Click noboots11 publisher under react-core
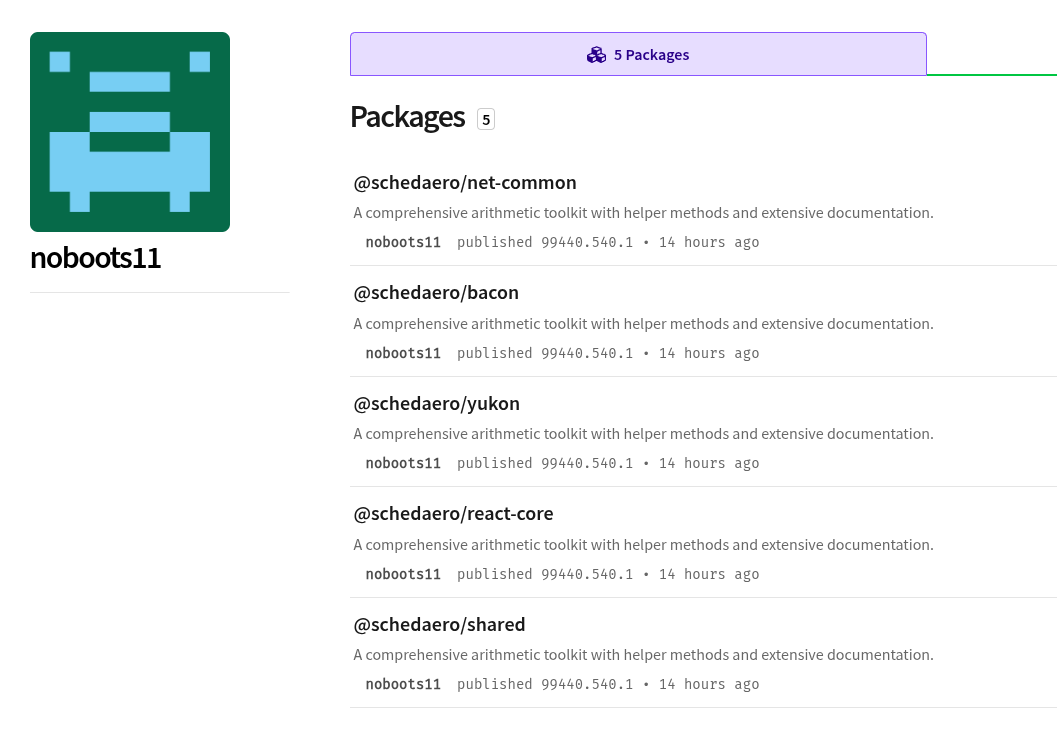The height and width of the screenshot is (729, 1057). pyautogui.click(x=403, y=574)
